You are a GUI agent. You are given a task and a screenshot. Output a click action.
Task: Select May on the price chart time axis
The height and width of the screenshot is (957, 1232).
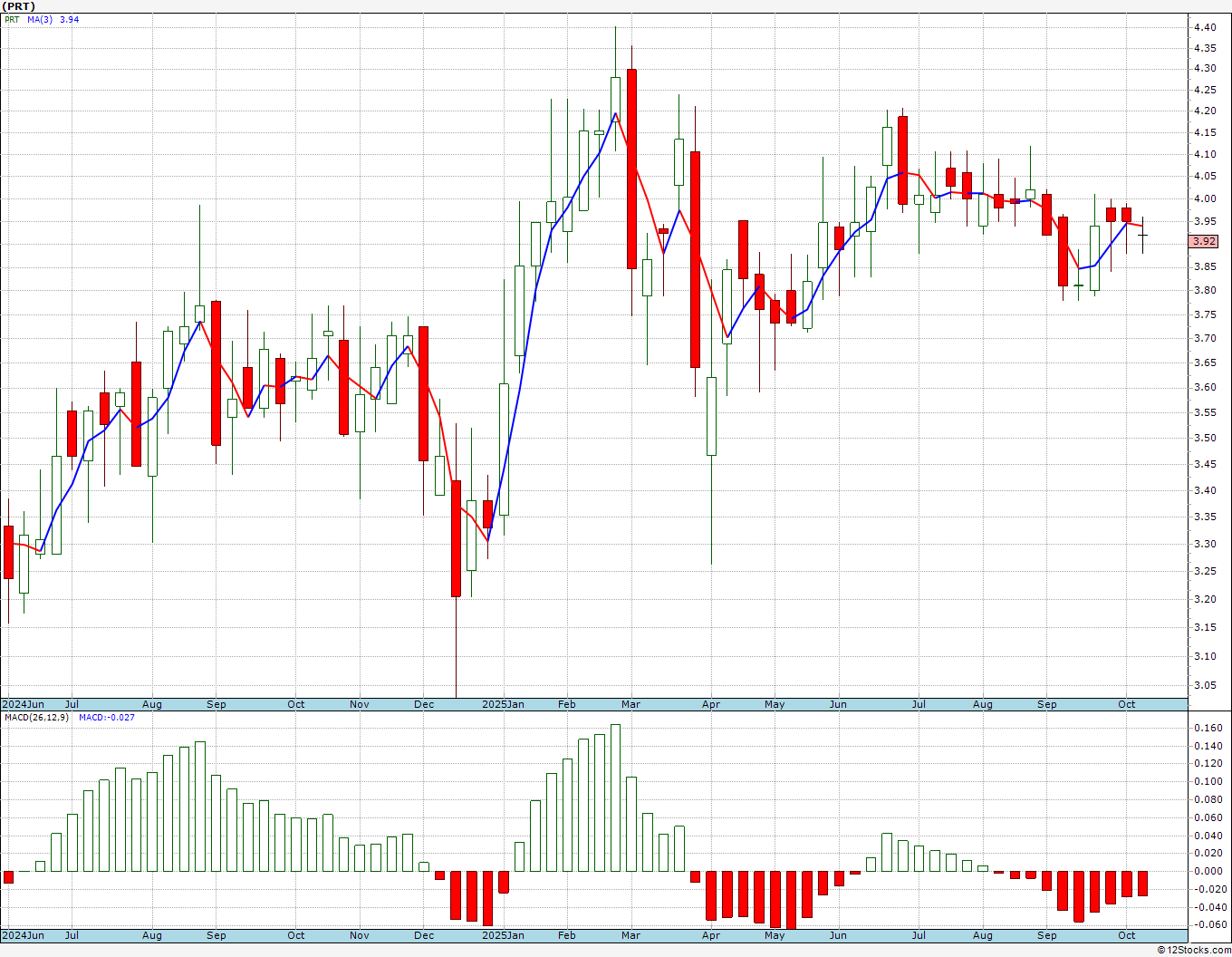click(775, 704)
